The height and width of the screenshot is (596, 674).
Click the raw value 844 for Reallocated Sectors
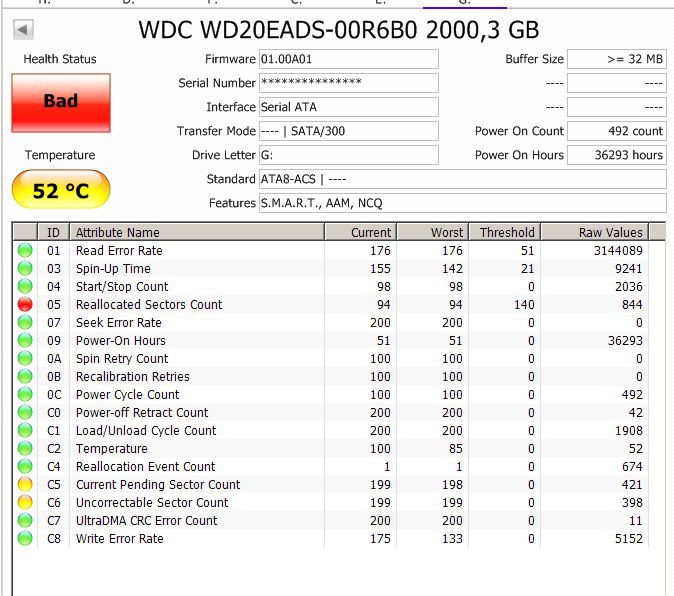[632, 305]
